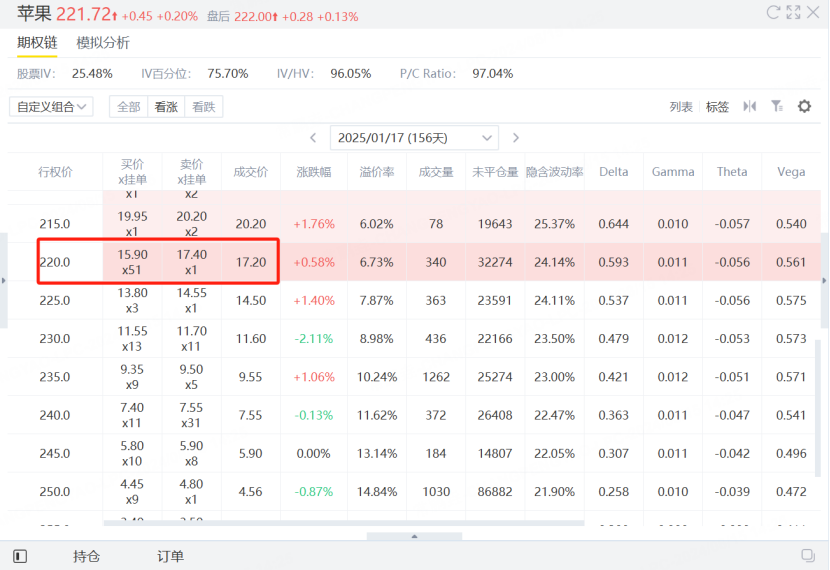Sort by 溢价率 column header

point(377,172)
